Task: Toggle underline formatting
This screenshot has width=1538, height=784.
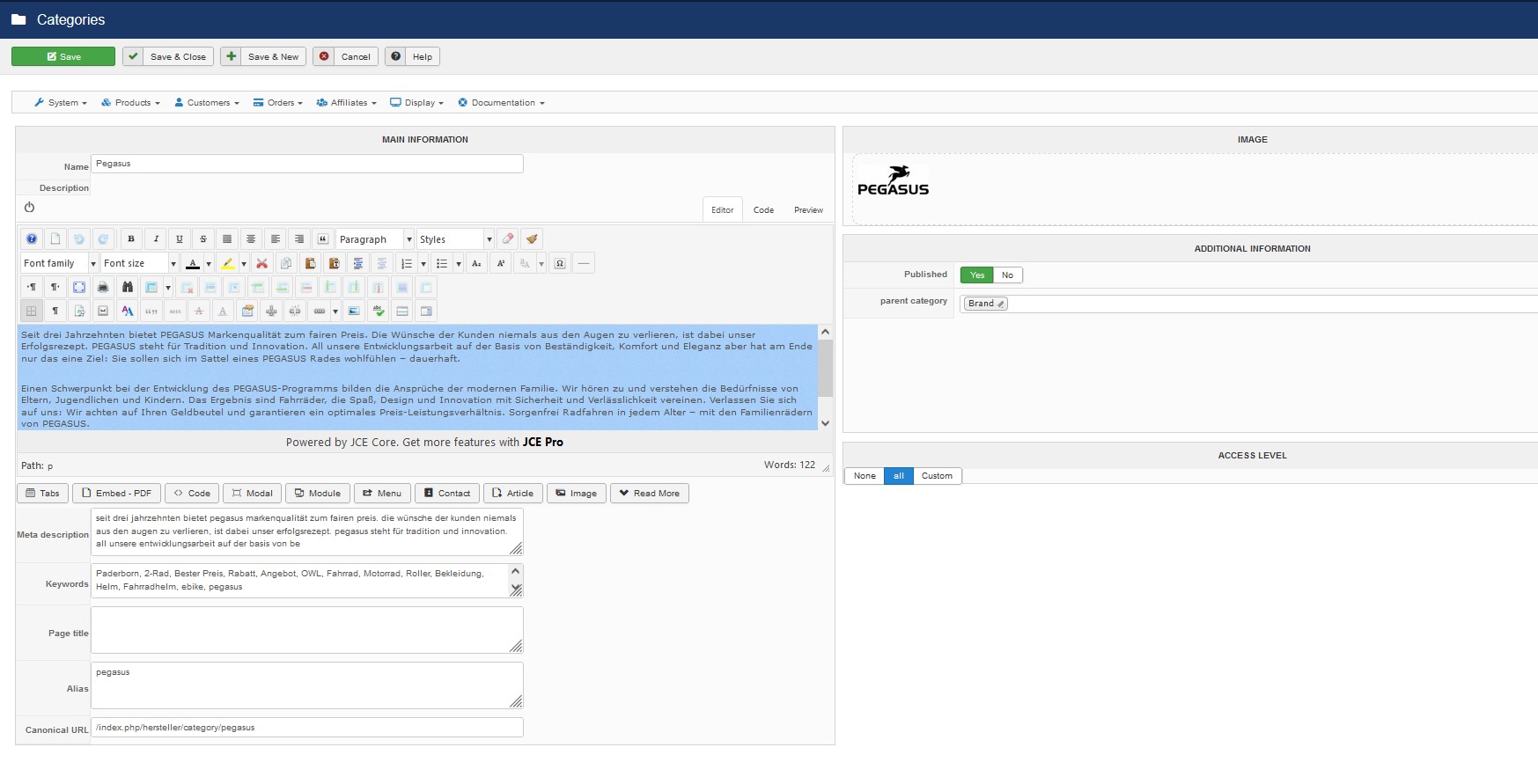Action: (179, 239)
